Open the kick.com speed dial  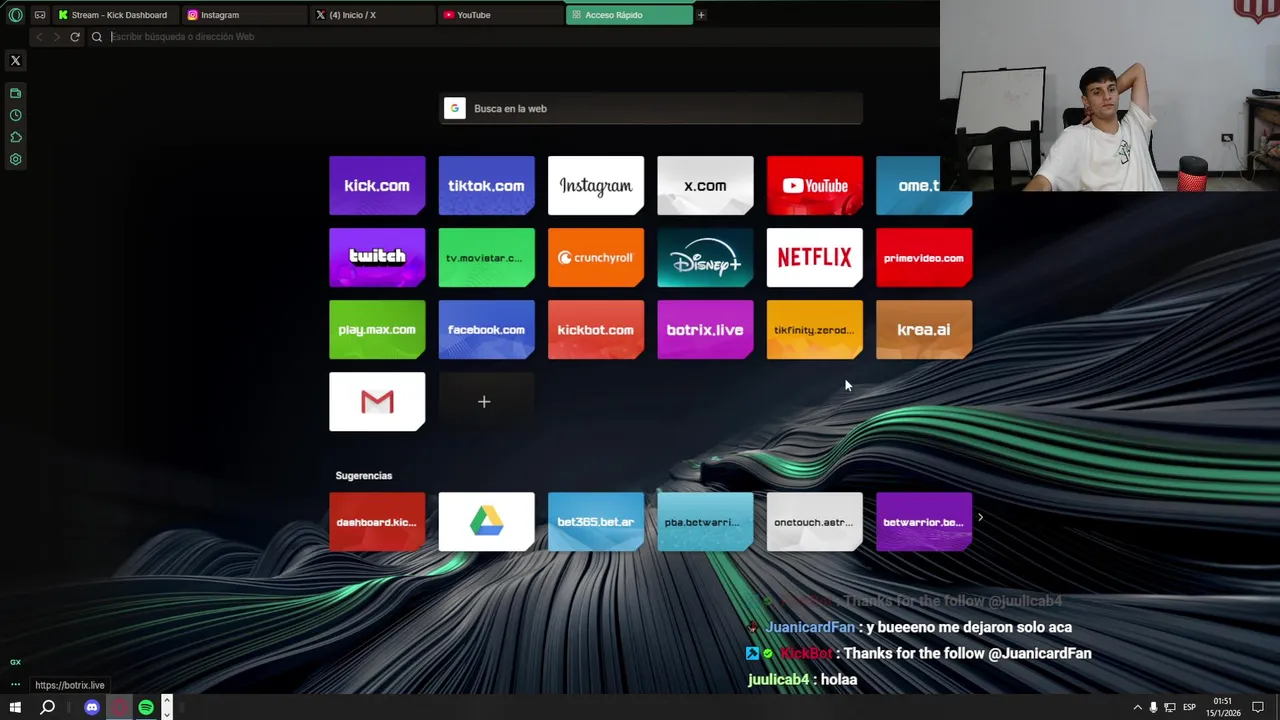tap(377, 186)
